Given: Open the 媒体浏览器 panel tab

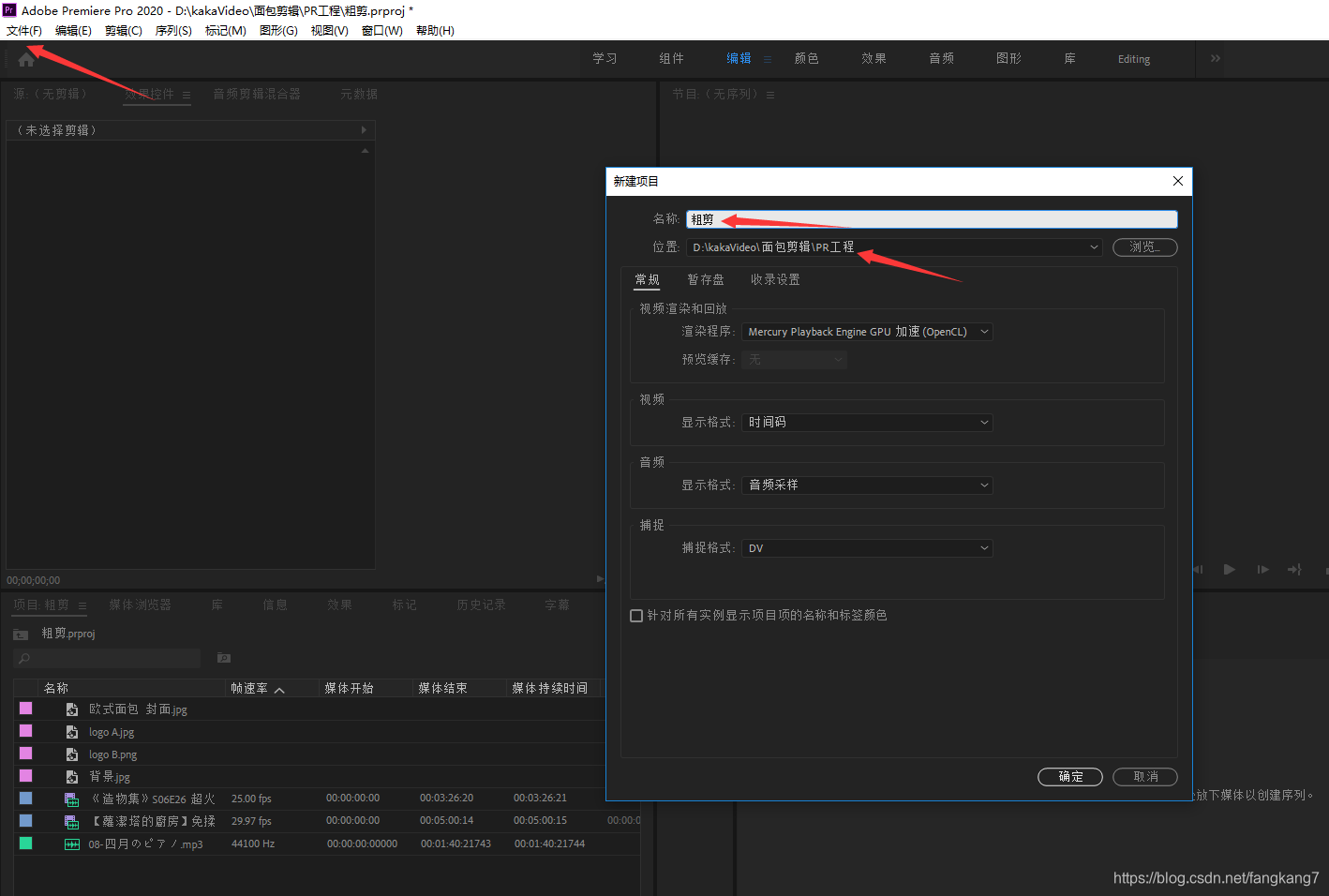Looking at the screenshot, I should pyautogui.click(x=141, y=605).
